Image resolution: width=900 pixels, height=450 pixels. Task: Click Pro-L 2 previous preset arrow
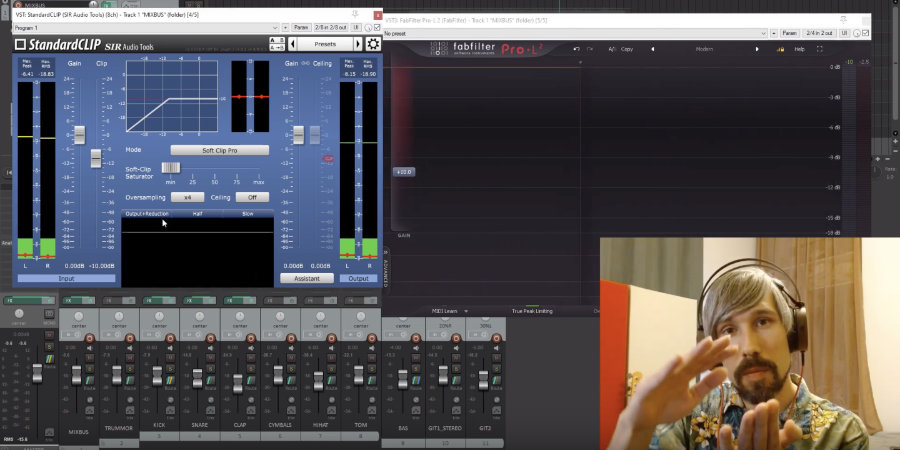(x=653, y=49)
